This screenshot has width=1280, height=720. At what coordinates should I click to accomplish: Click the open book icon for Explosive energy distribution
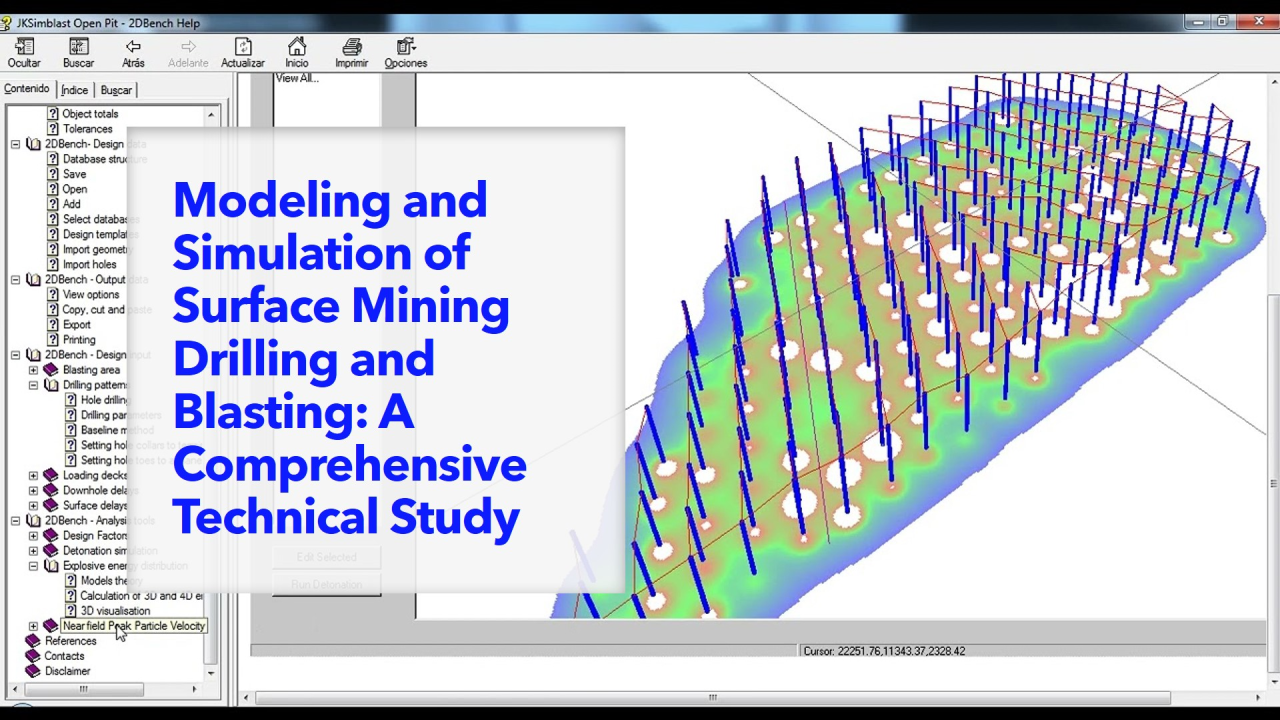click(x=51, y=566)
